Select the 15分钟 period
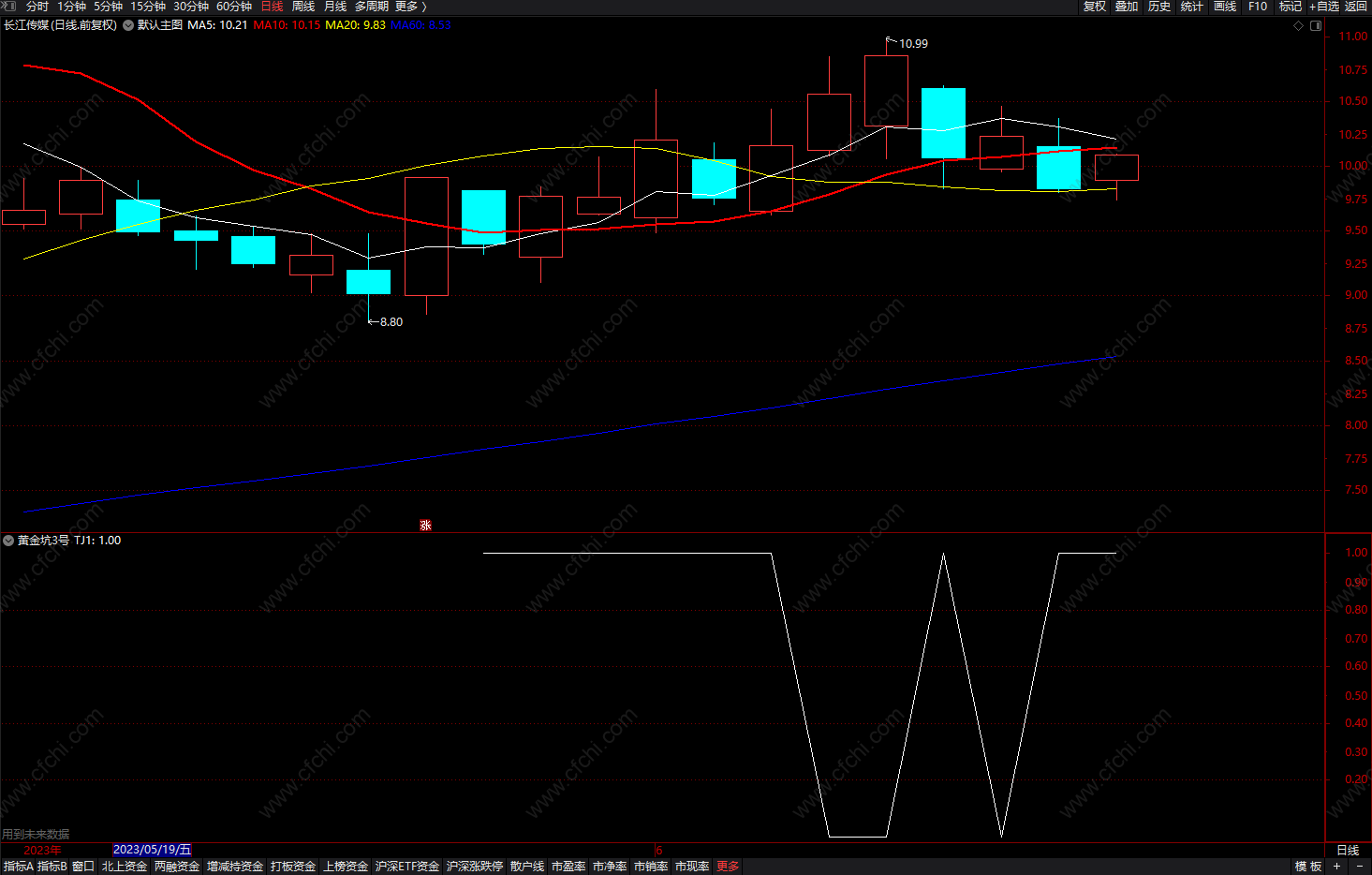The image size is (1372, 875). tap(148, 7)
